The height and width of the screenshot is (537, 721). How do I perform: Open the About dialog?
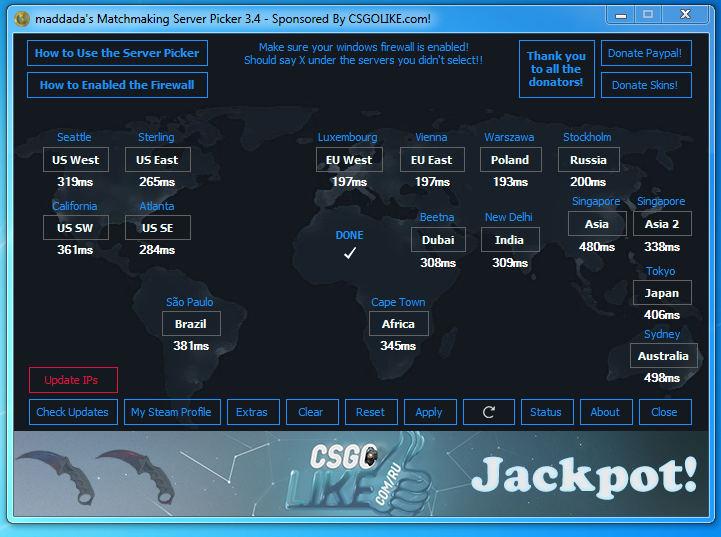[x=605, y=412]
